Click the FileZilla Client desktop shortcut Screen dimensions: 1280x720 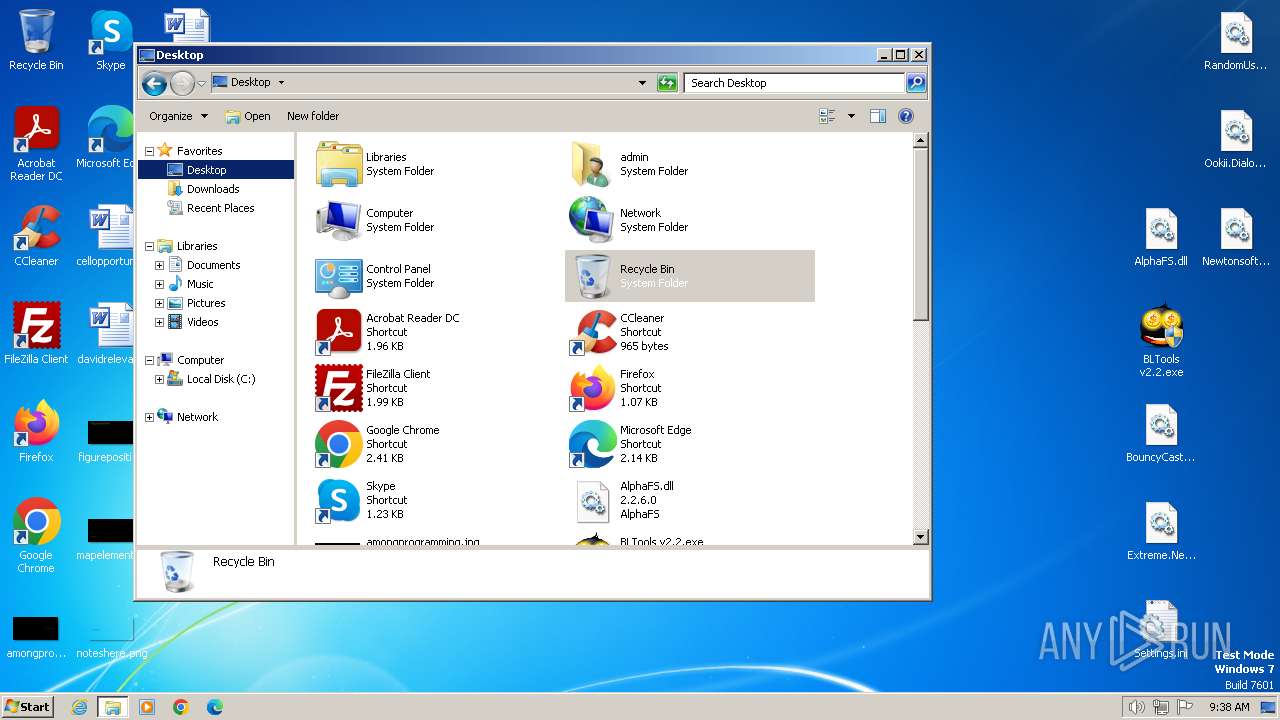(36, 334)
